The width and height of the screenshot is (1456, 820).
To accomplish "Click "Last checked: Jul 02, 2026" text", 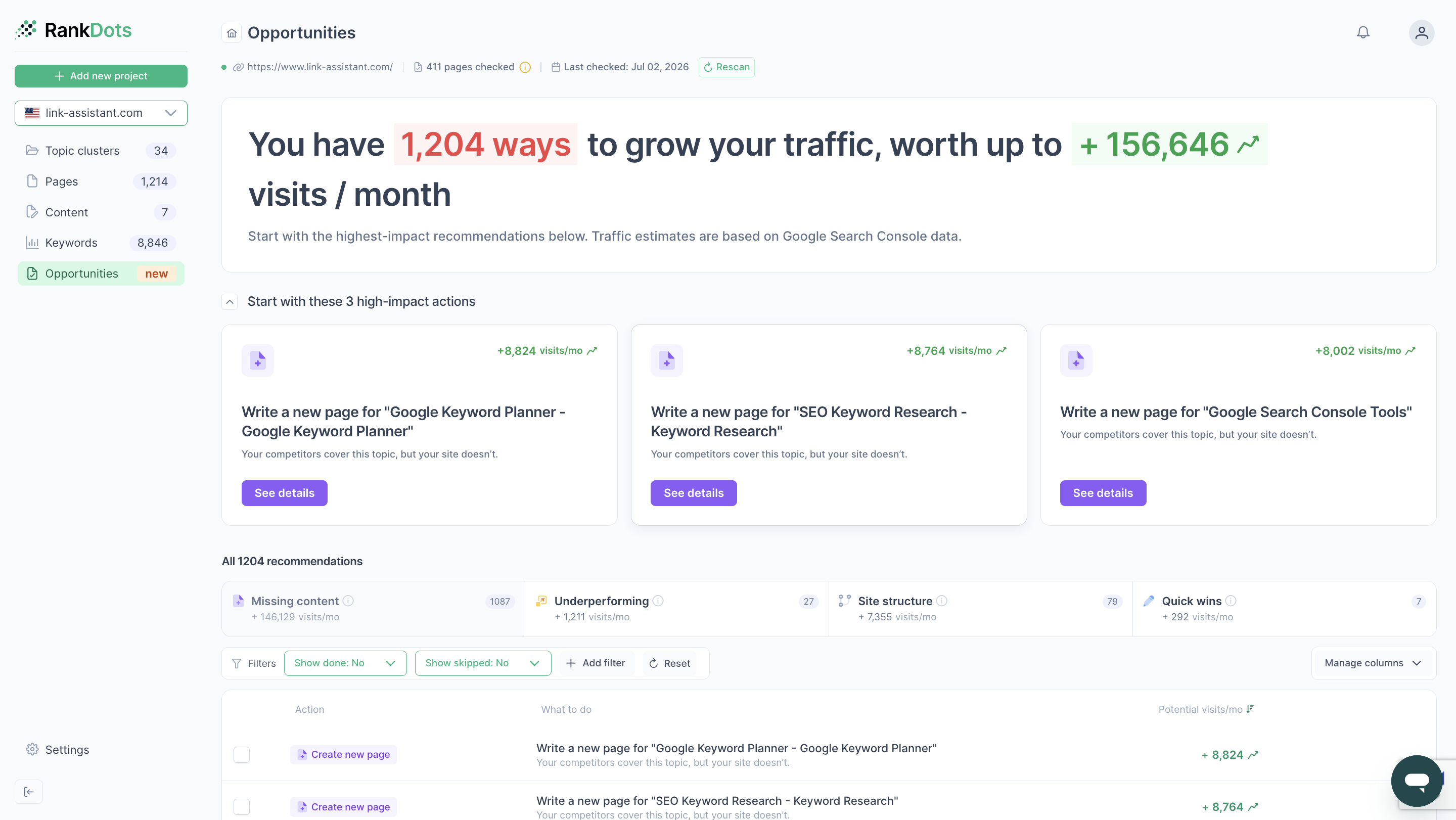I will coord(626,67).
